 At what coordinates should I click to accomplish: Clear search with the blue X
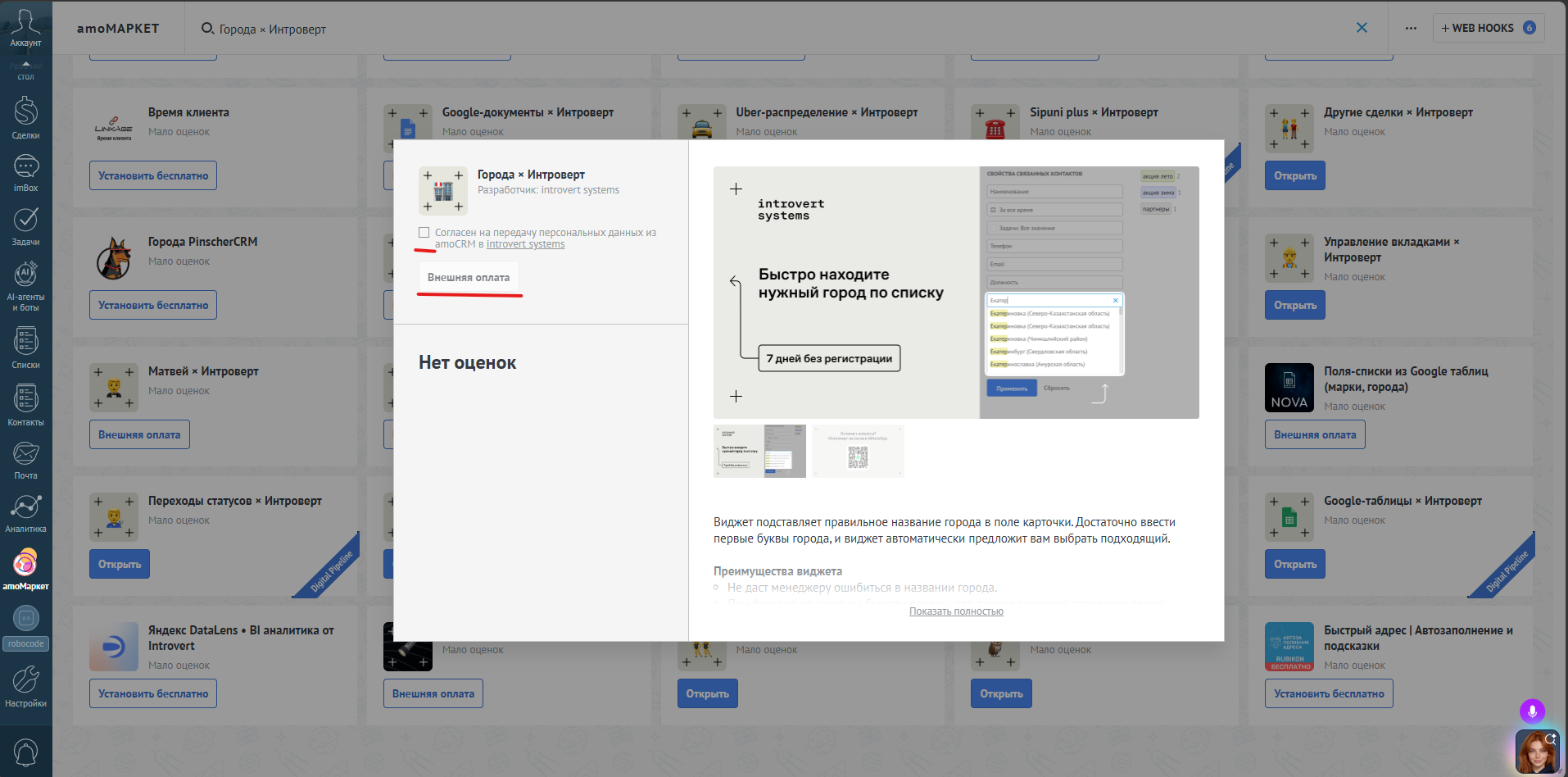(x=1362, y=28)
